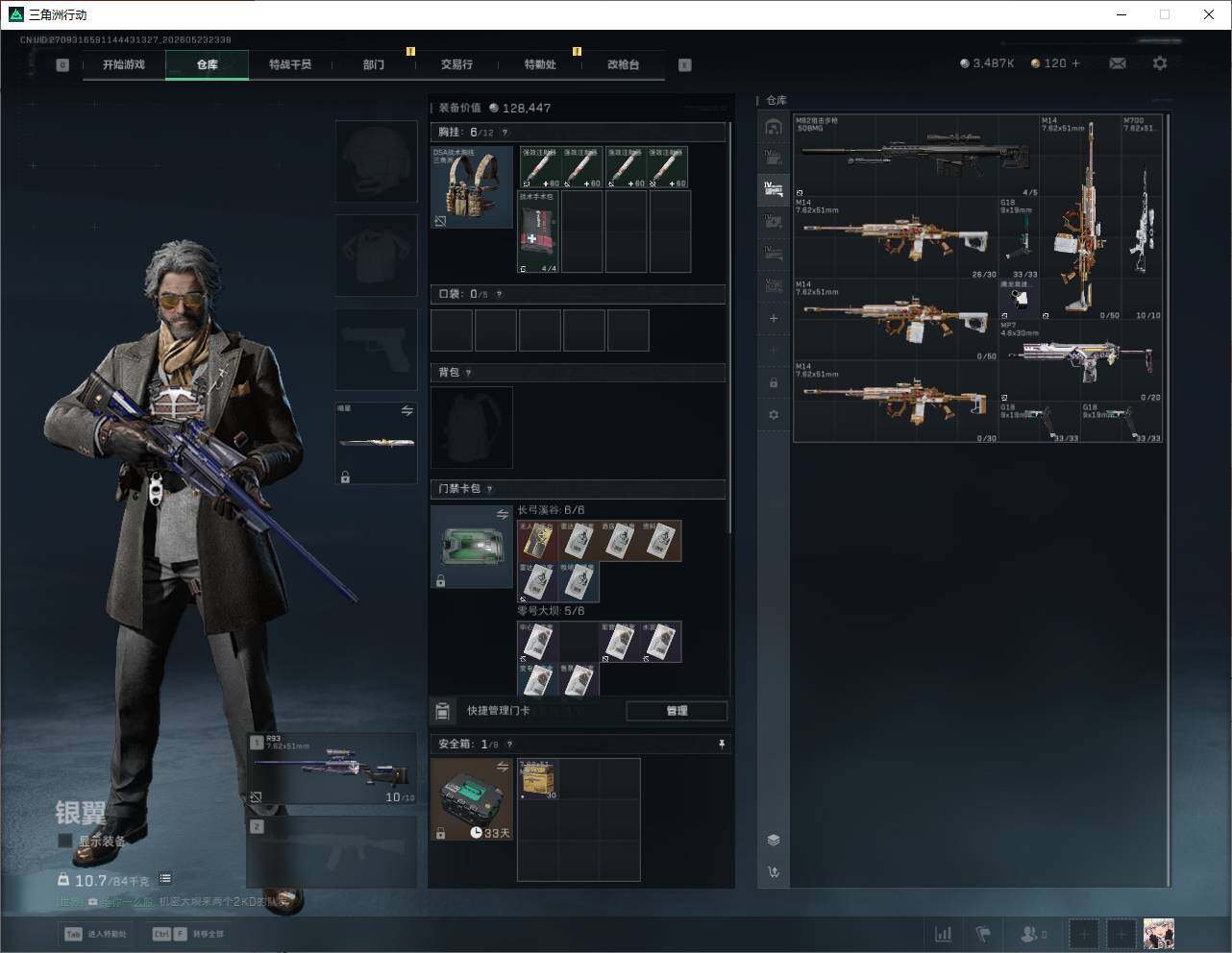Click the 长弓溪谷 keycard group label
1232x953 pixels.
(551, 510)
